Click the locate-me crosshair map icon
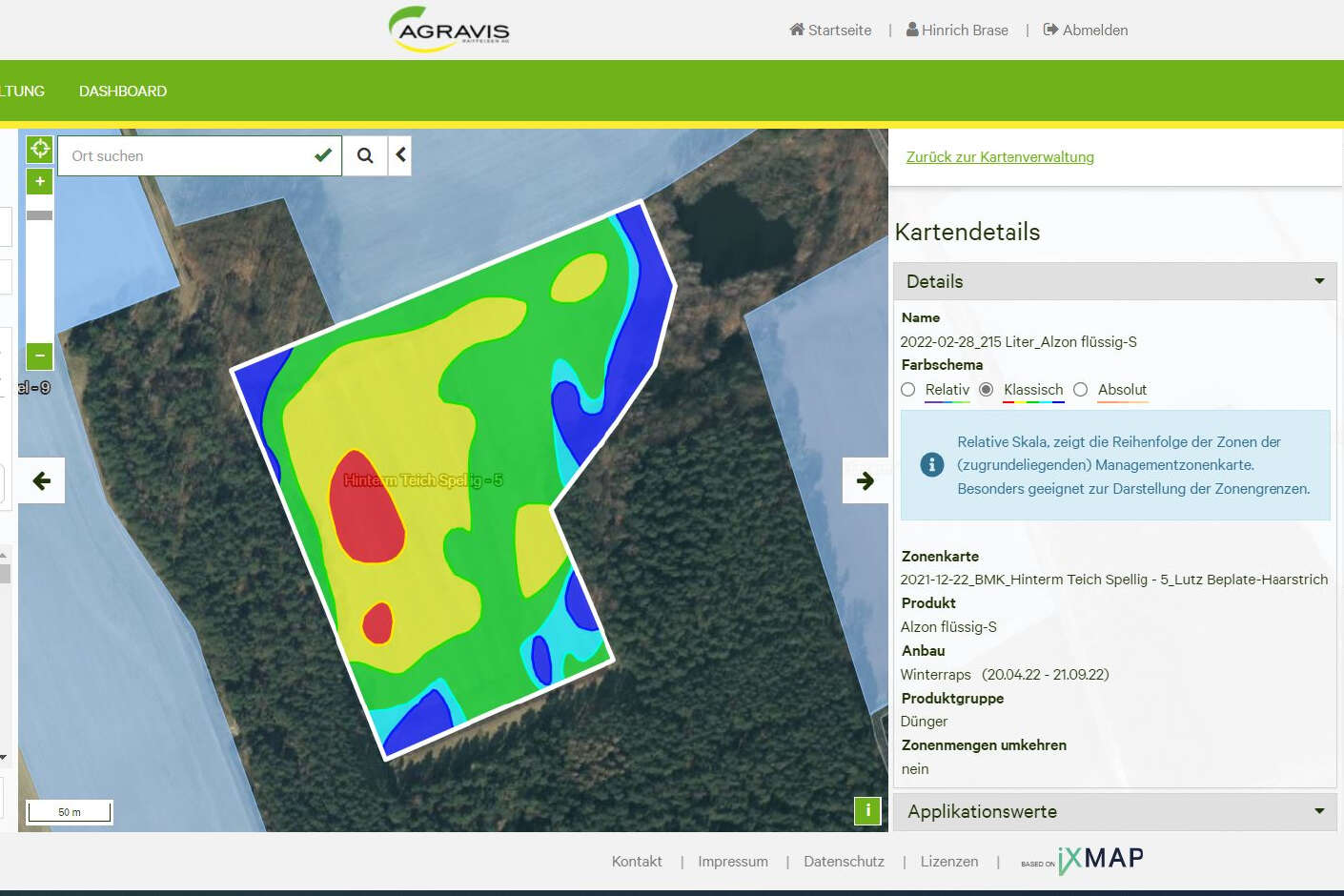The height and width of the screenshot is (896, 1344). coord(40,149)
